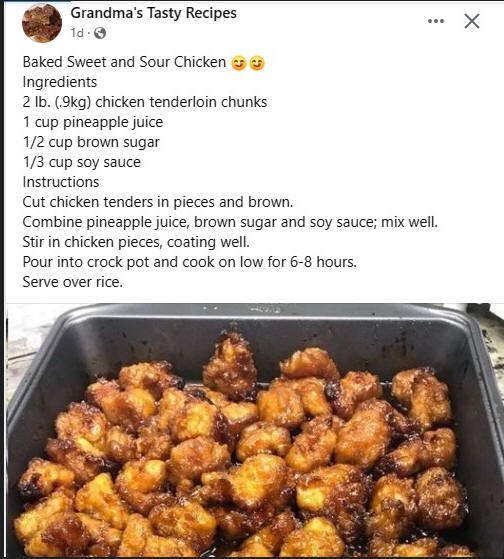Click the Serve over rice line
Viewport: 504px width, 559px height.
(x=73, y=282)
